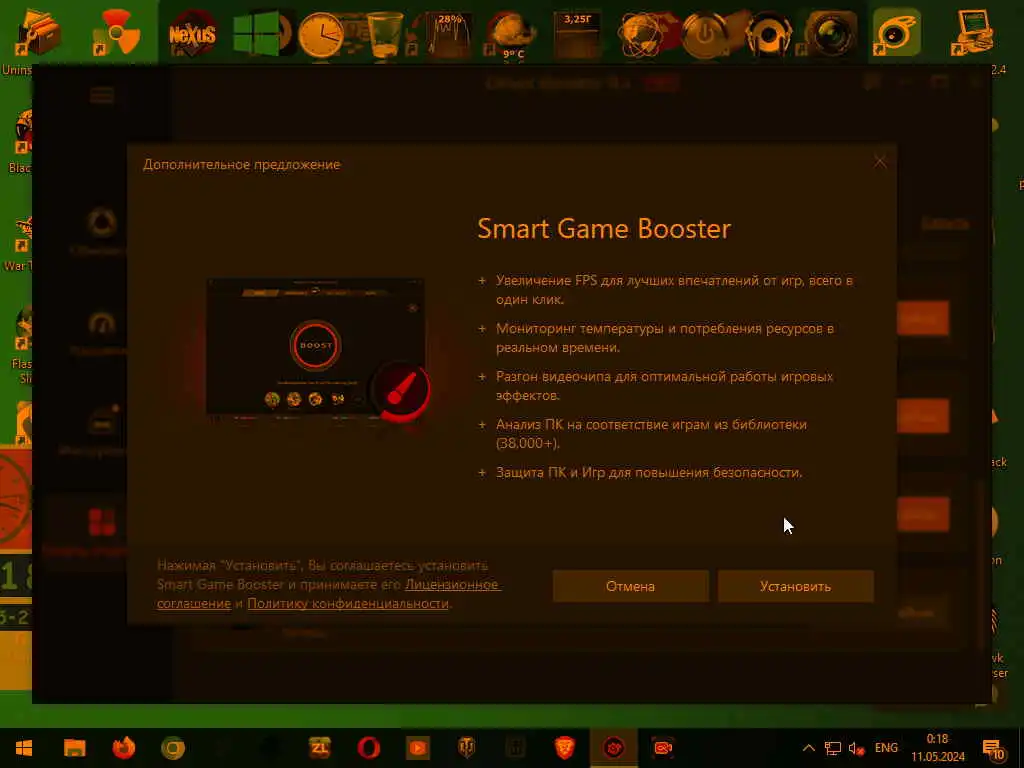Click the red squares sidebar icon in Driver Booster

click(x=101, y=521)
